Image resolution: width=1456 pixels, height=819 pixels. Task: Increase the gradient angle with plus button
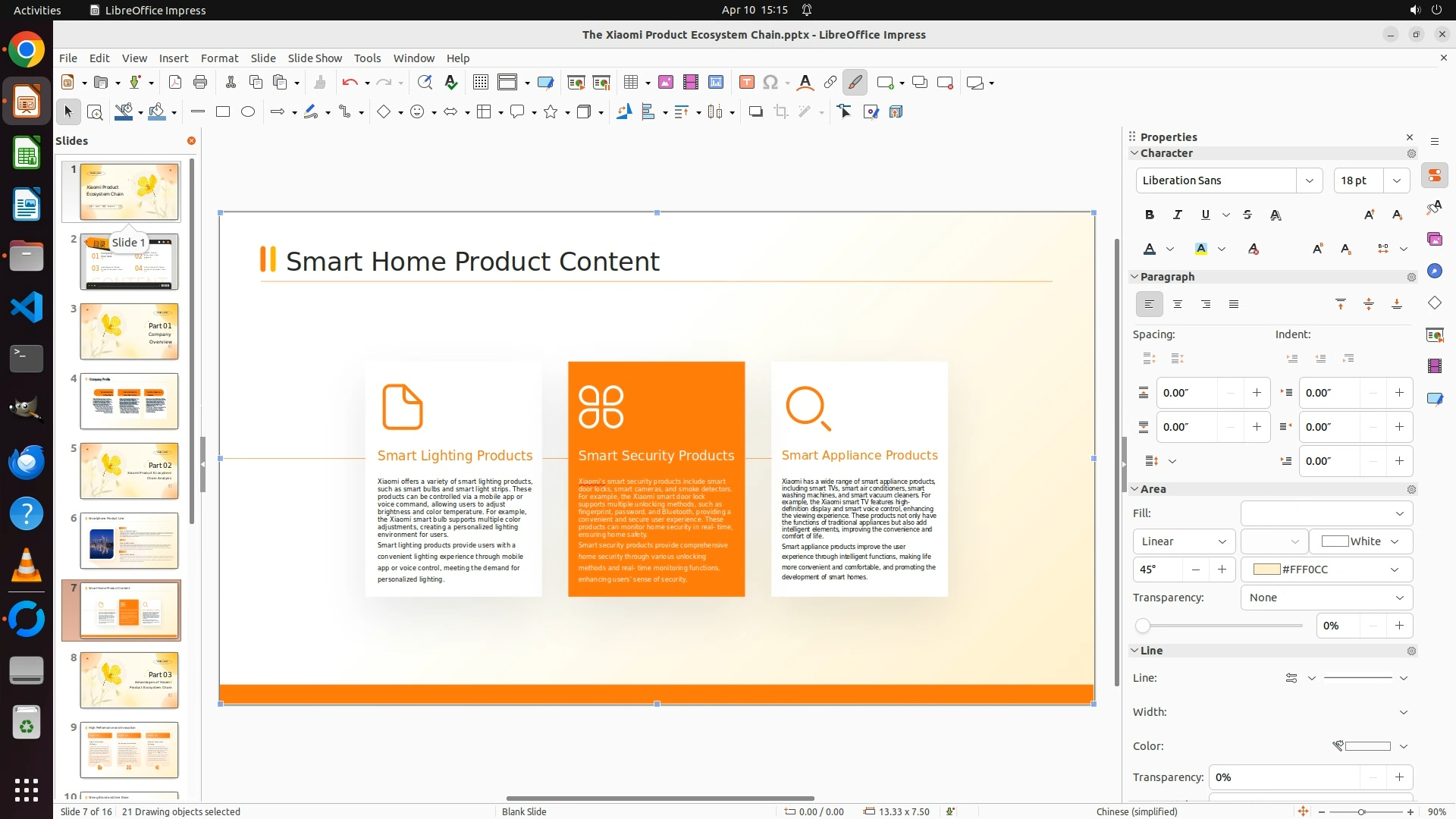coord(1222,570)
